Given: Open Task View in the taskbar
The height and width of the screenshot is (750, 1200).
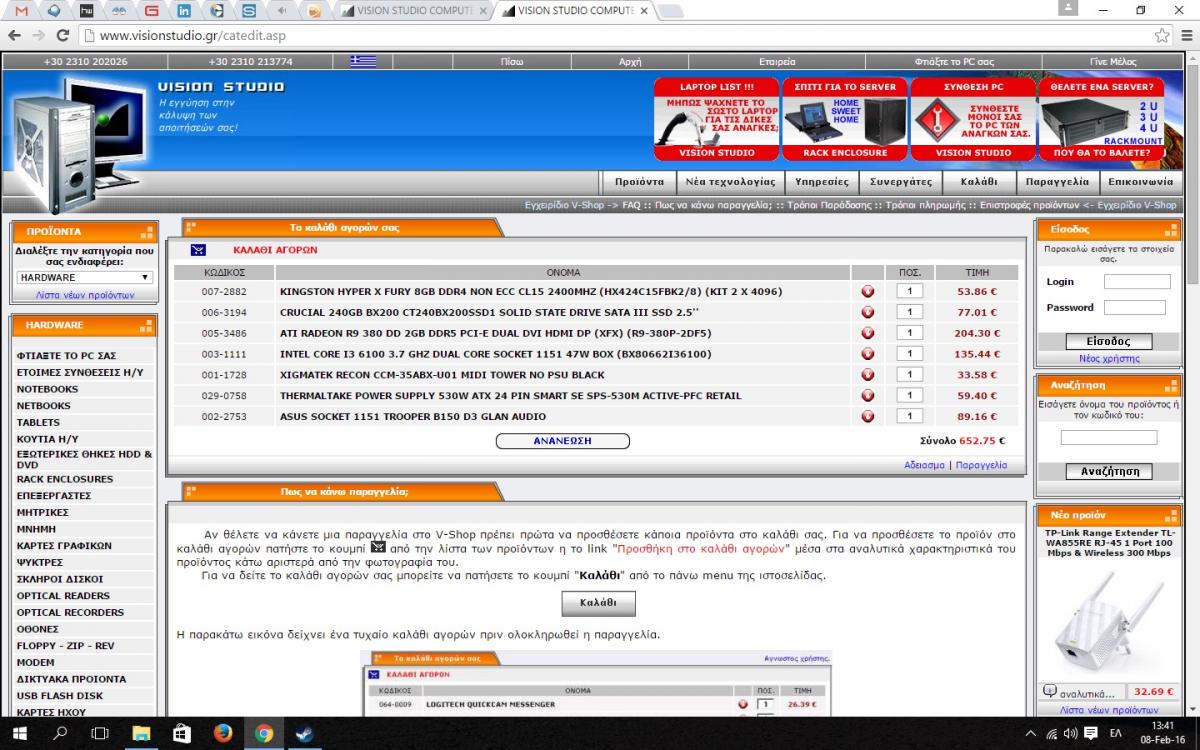Looking at the screenshot, I should tap(100, 733).
